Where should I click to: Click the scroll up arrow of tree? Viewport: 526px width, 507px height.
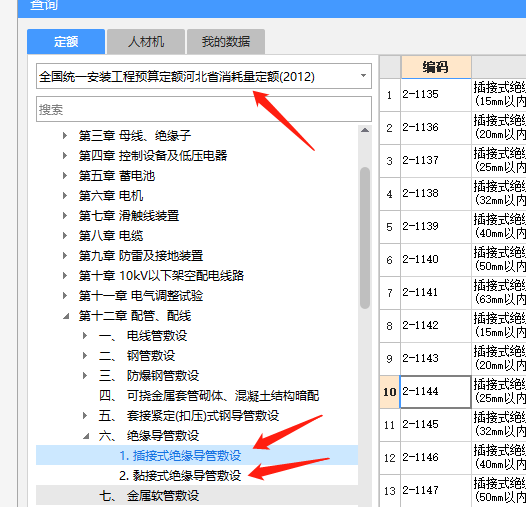(365, 130)
